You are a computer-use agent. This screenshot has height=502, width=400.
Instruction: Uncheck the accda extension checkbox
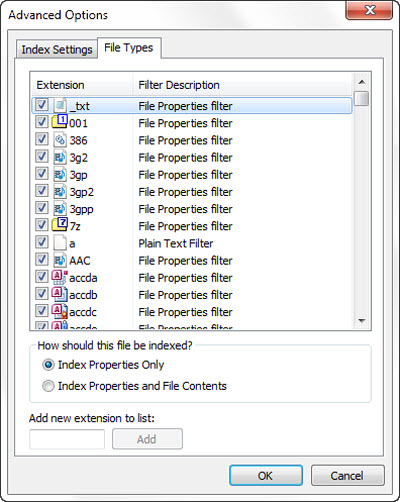click(x=42, y=277)
